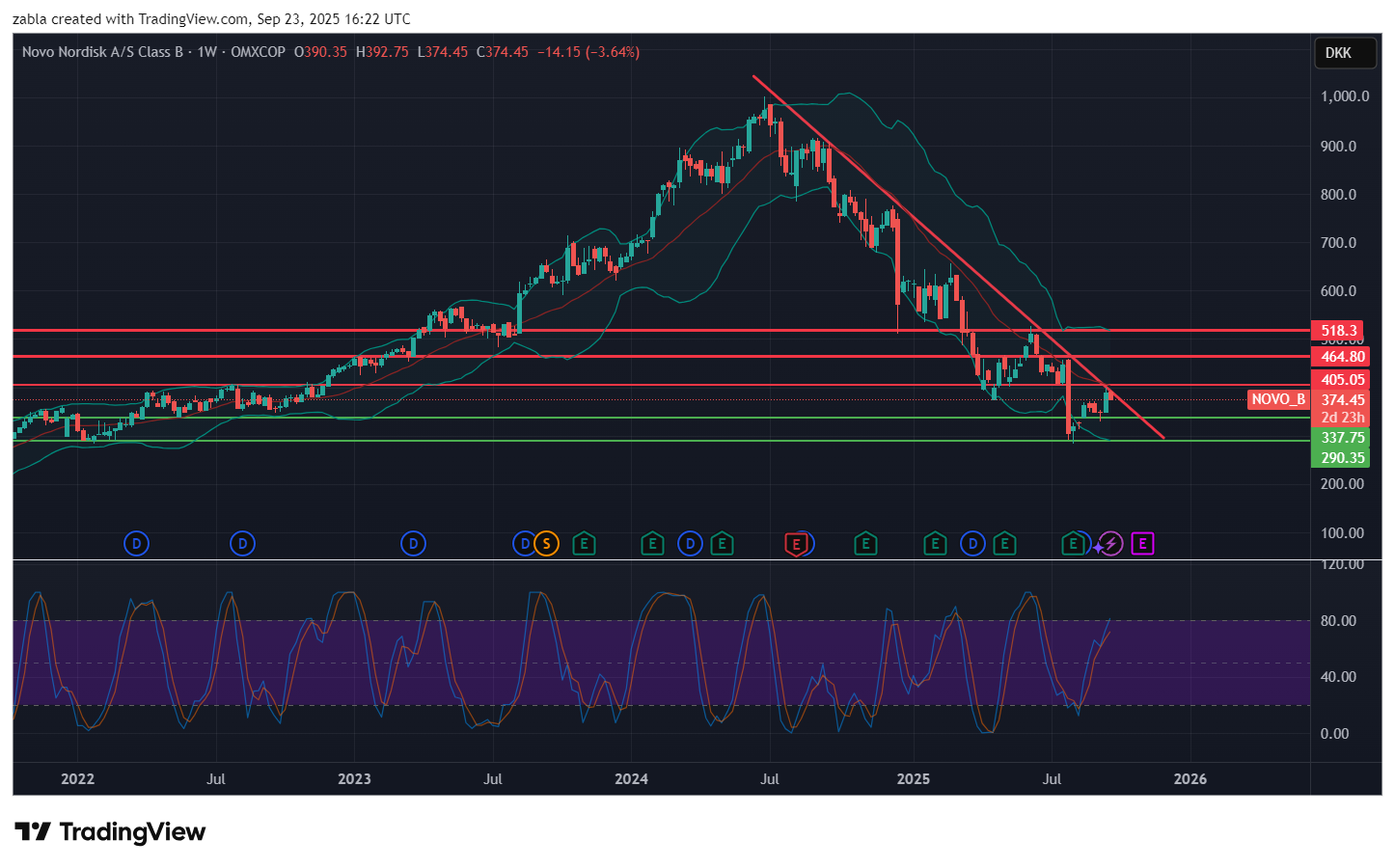Screen dimensions: 1395x868
Task: Open the green earnings marker in late 2024
Action: [x=865, y=544]
